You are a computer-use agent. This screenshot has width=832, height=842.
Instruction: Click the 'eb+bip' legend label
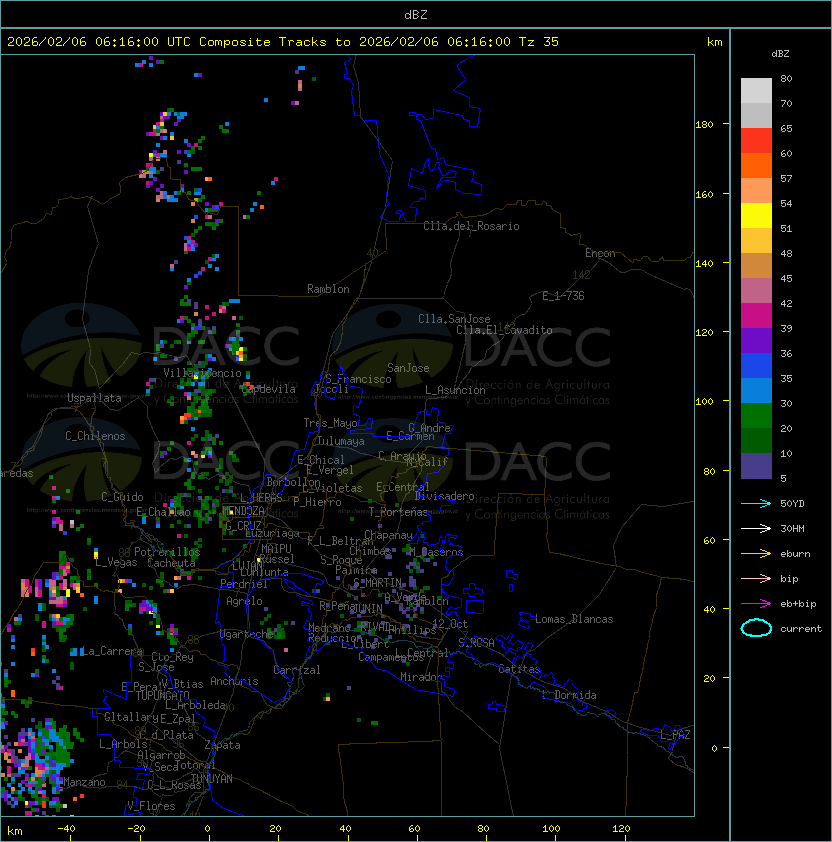click(x=798, y=604)
